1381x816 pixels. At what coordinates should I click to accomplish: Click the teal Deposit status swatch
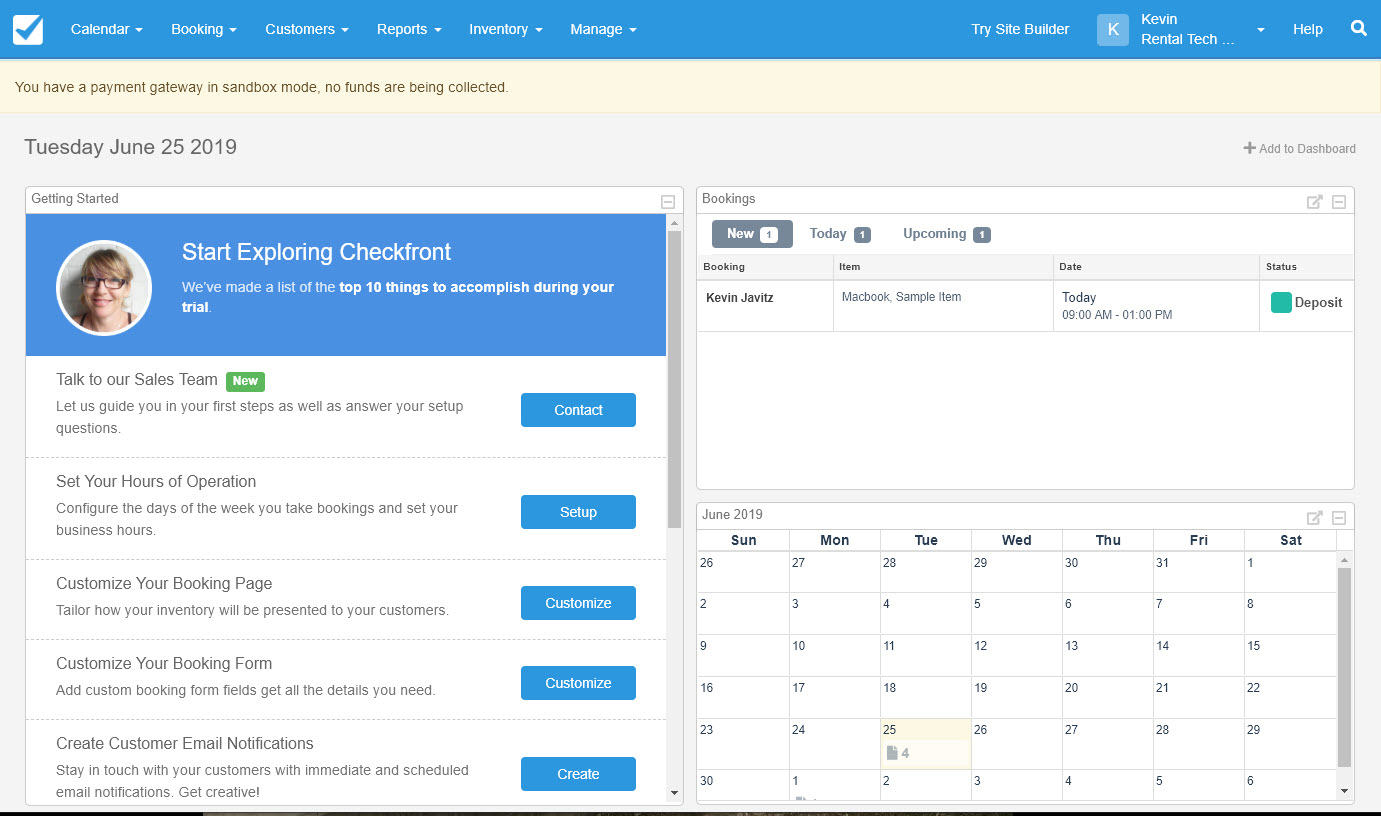(x=1281, y=301)
